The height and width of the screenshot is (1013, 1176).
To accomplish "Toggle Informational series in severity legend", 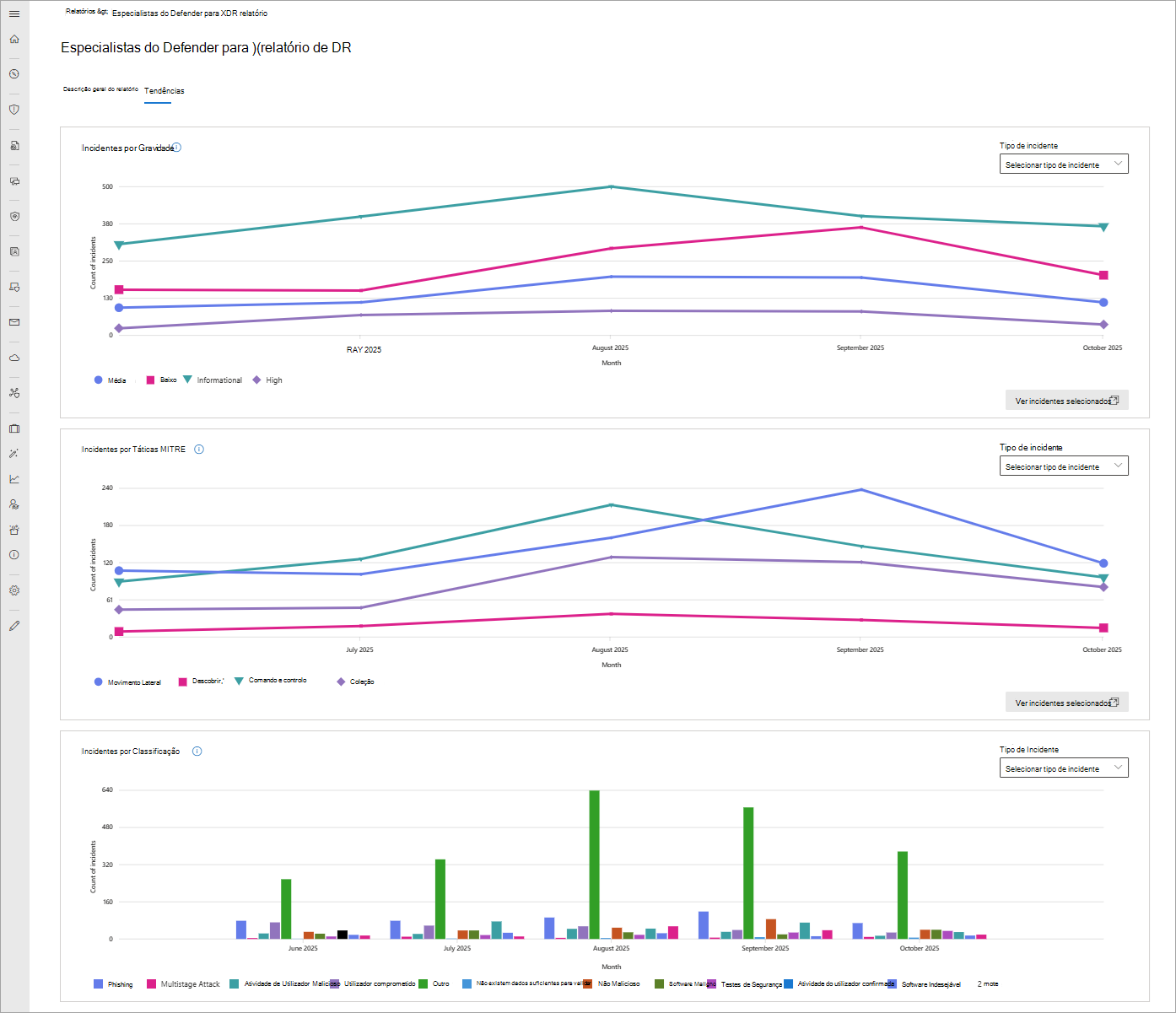I will [x=213, y=380].
